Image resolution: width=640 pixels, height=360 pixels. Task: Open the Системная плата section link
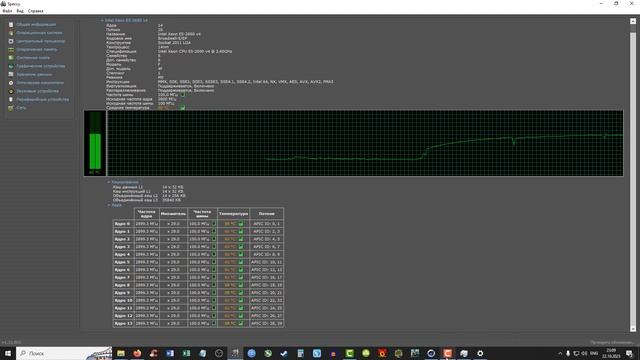pos(33,58)
